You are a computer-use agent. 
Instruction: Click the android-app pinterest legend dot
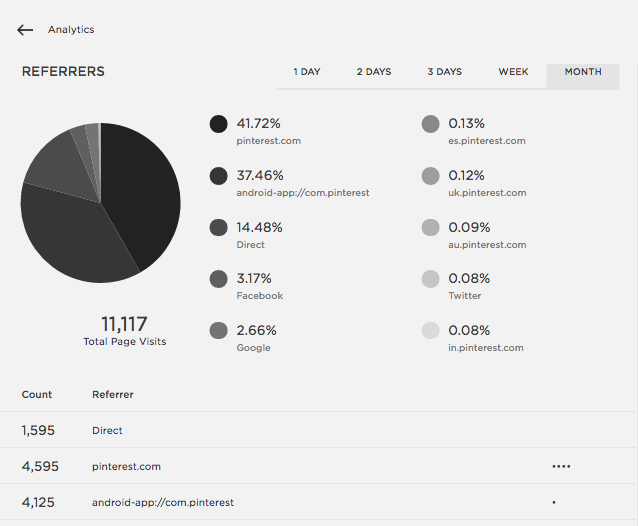tap(218, 176)
